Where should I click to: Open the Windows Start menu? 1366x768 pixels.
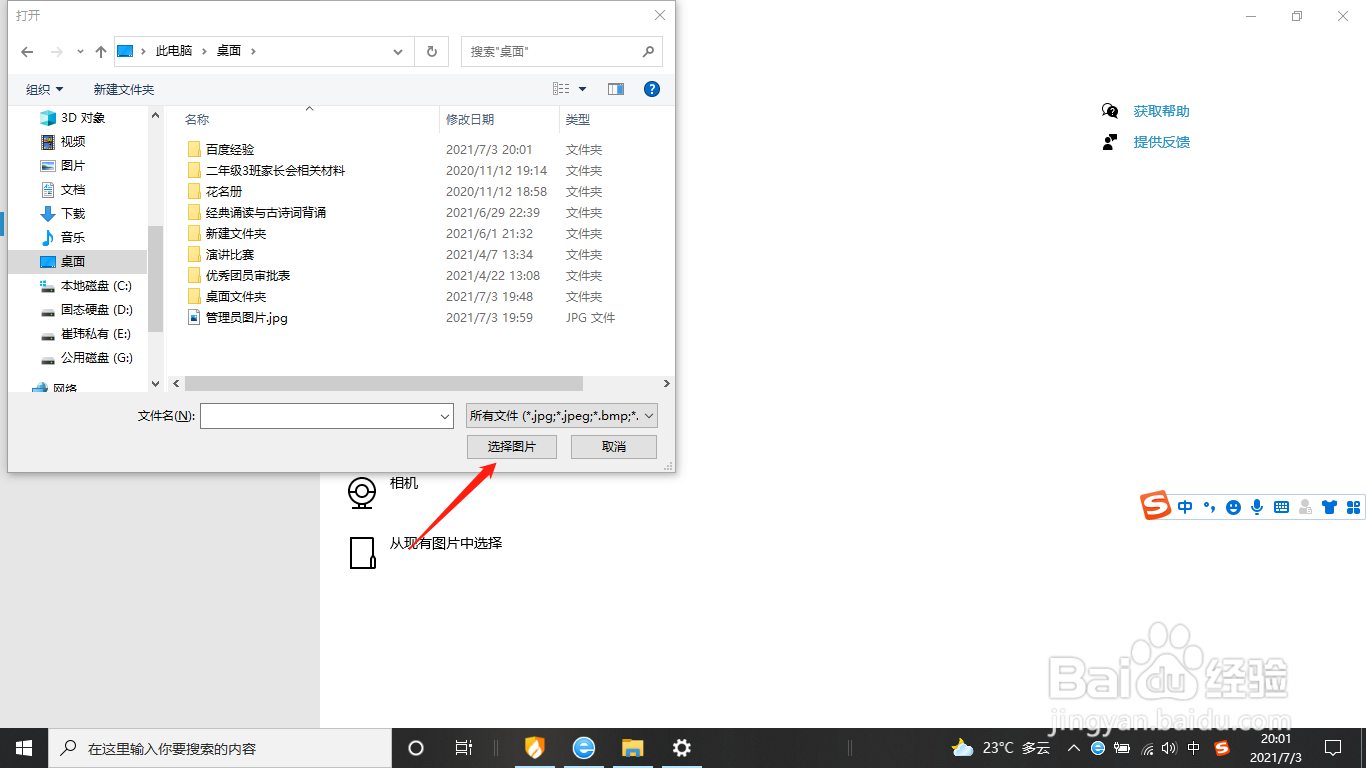point(24,748)
